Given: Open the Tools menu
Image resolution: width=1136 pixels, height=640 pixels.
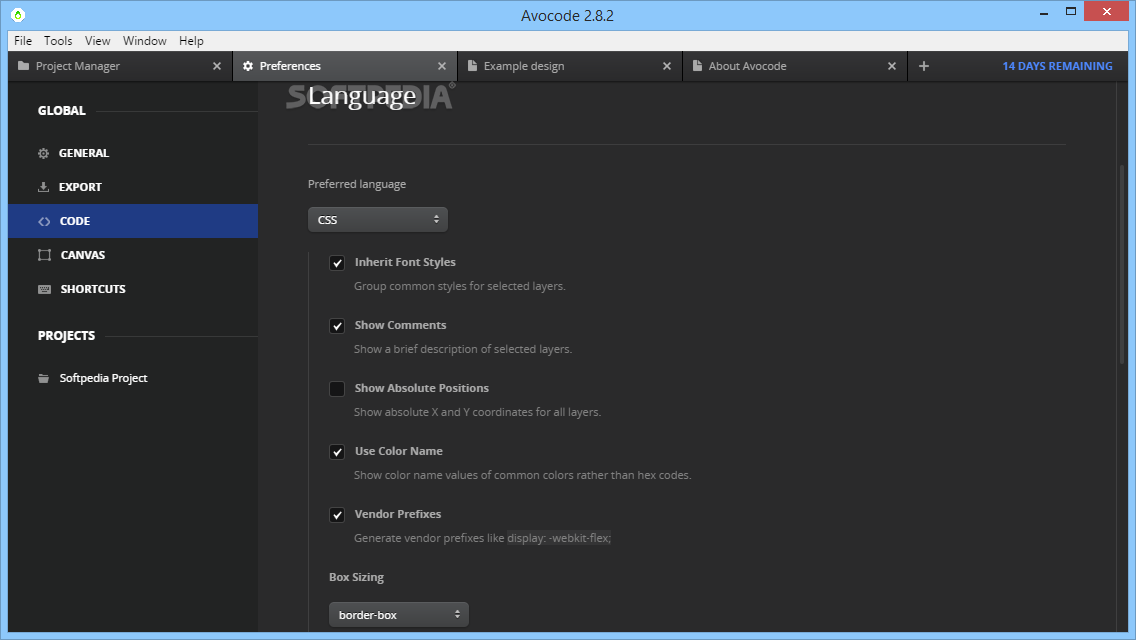Looking at the screenshot, I should click(58, 41).
